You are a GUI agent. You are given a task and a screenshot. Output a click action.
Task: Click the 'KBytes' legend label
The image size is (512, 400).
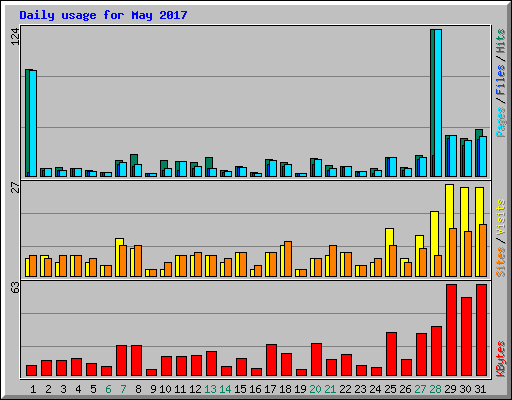(501, 359)
